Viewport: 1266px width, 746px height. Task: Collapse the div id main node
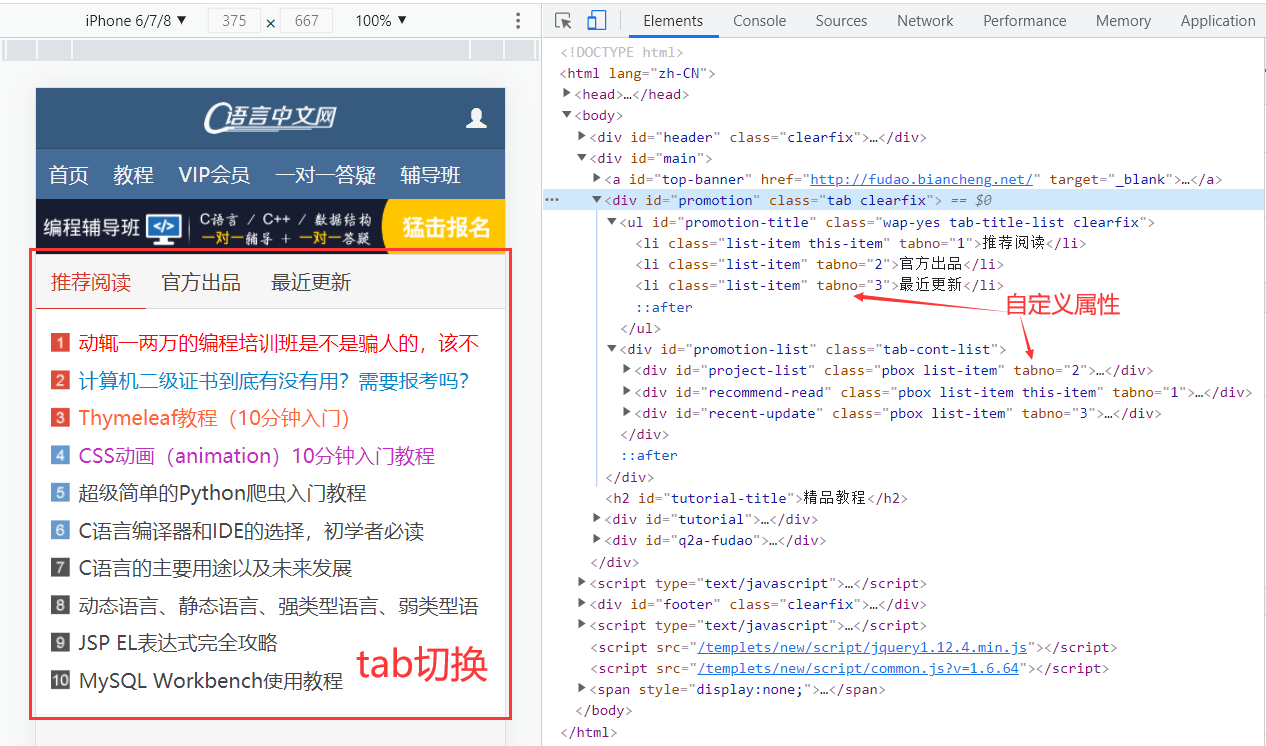(583, 158)
